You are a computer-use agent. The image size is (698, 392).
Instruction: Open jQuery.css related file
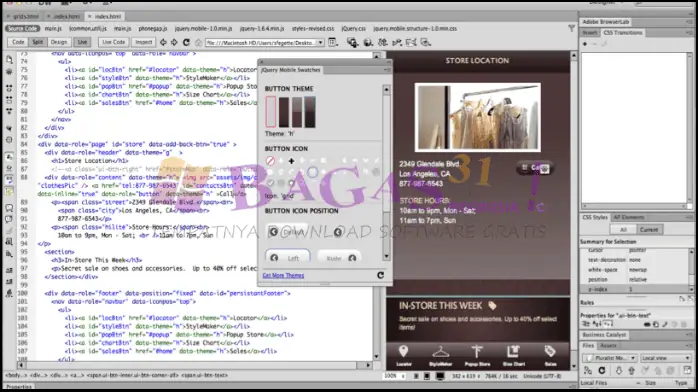353,28
